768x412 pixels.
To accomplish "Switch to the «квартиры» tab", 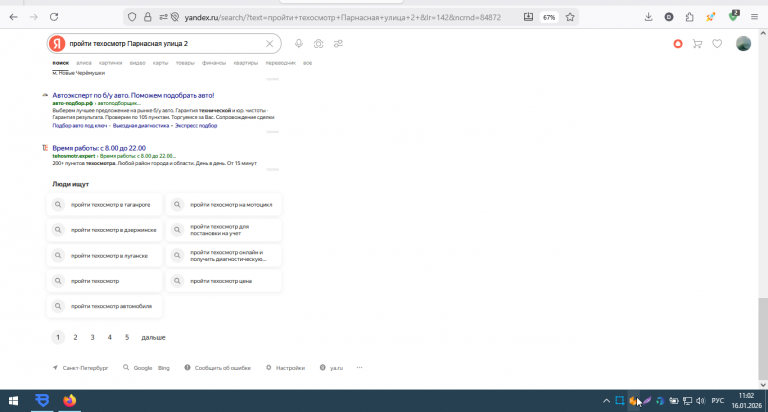I will click(245, 63).
